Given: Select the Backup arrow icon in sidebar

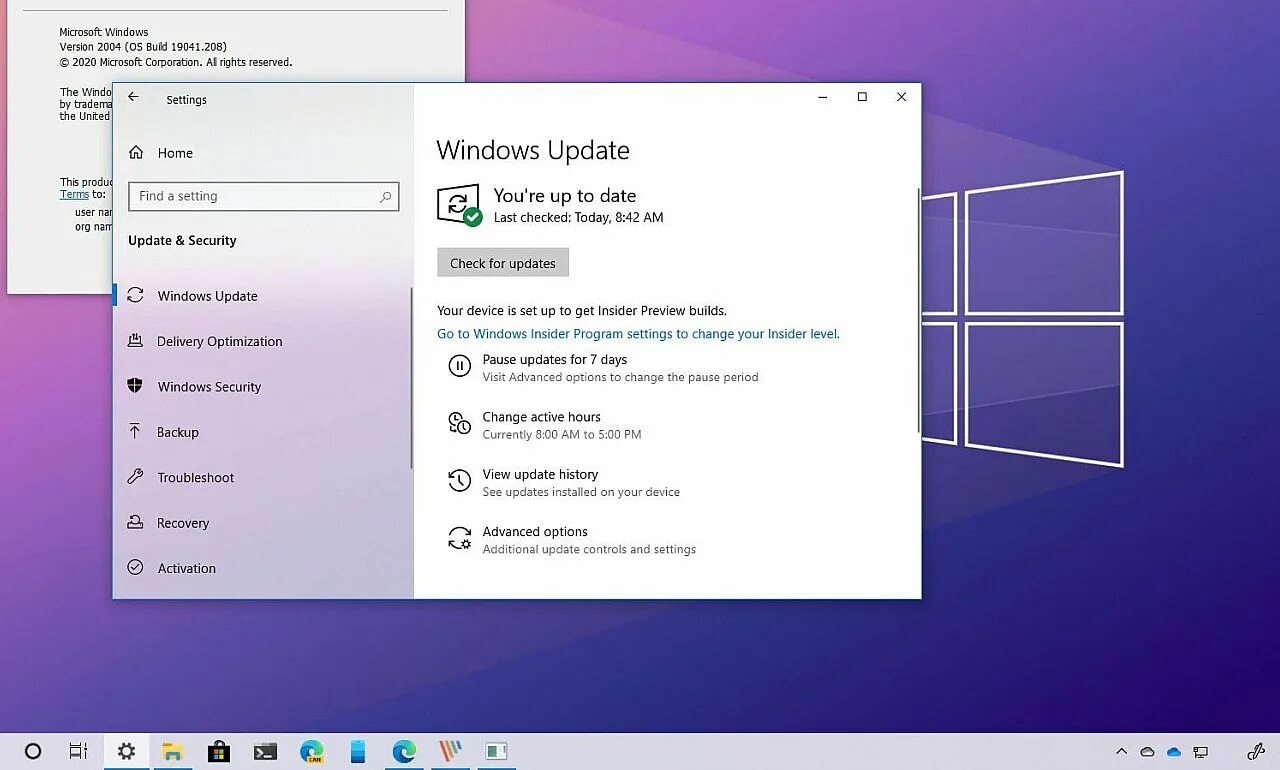Looking at the screenshot, I should pos(136,432).
